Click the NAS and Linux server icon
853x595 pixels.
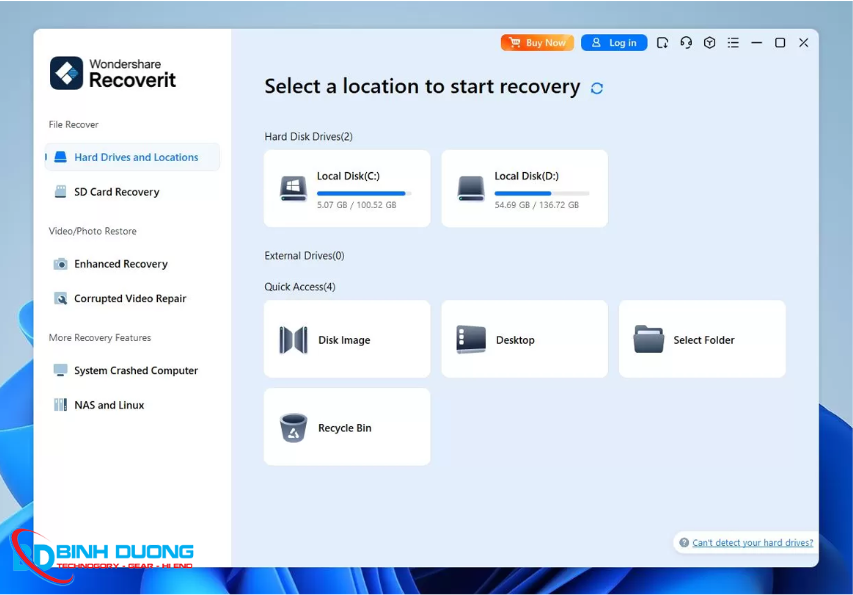tap(60, 405)
